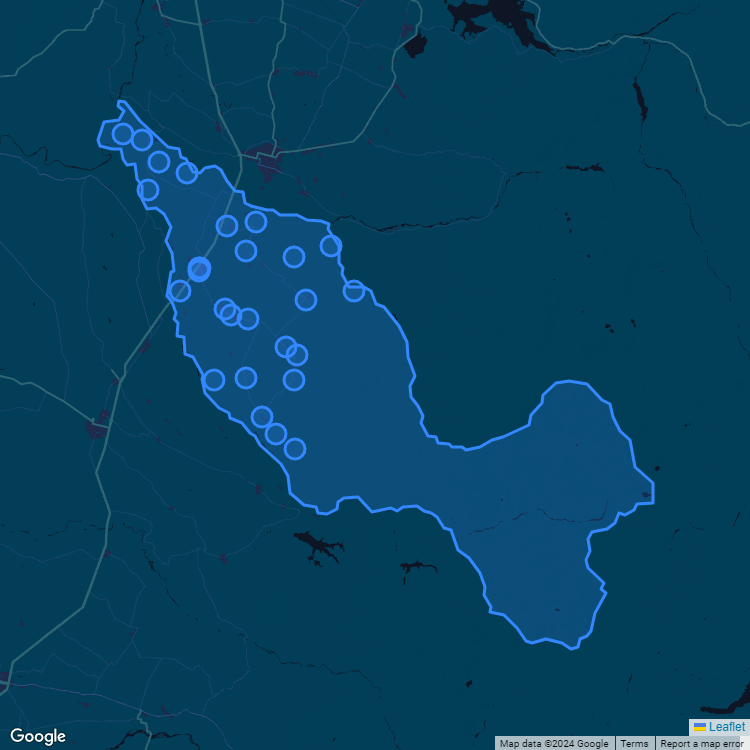The height and width of the screenshot is (750, 750).
Task: Click the Google logo
Action: coord(38,737)
